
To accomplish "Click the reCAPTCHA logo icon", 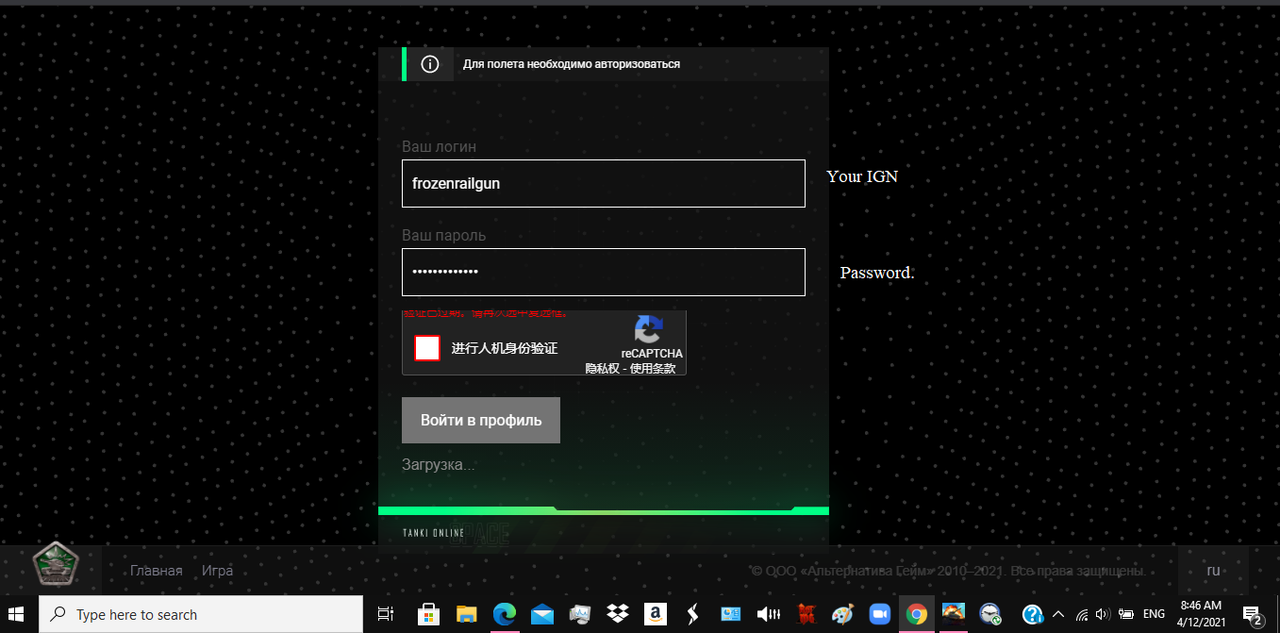I will coord(649,329).
